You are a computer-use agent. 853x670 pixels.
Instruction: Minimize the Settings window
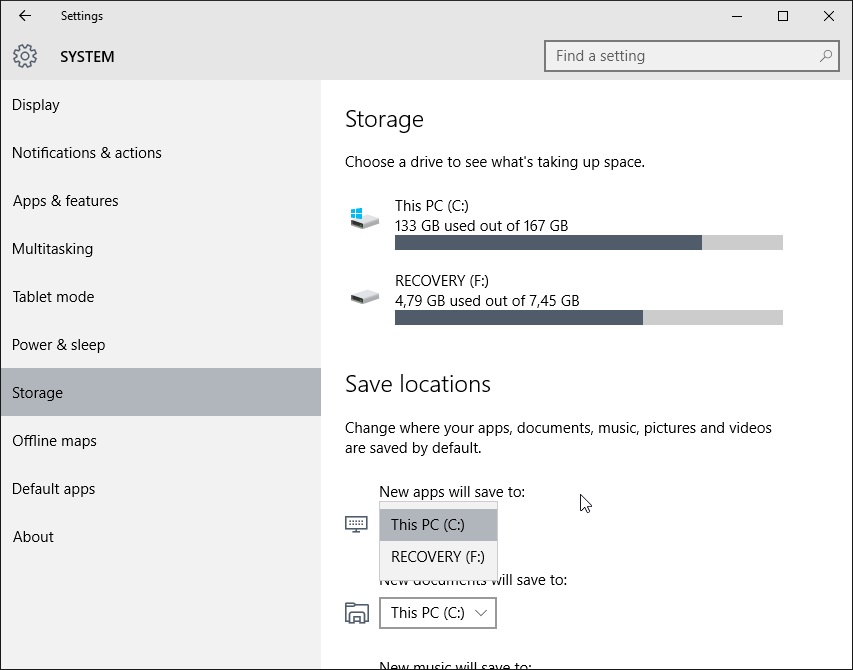click(737, 16)
